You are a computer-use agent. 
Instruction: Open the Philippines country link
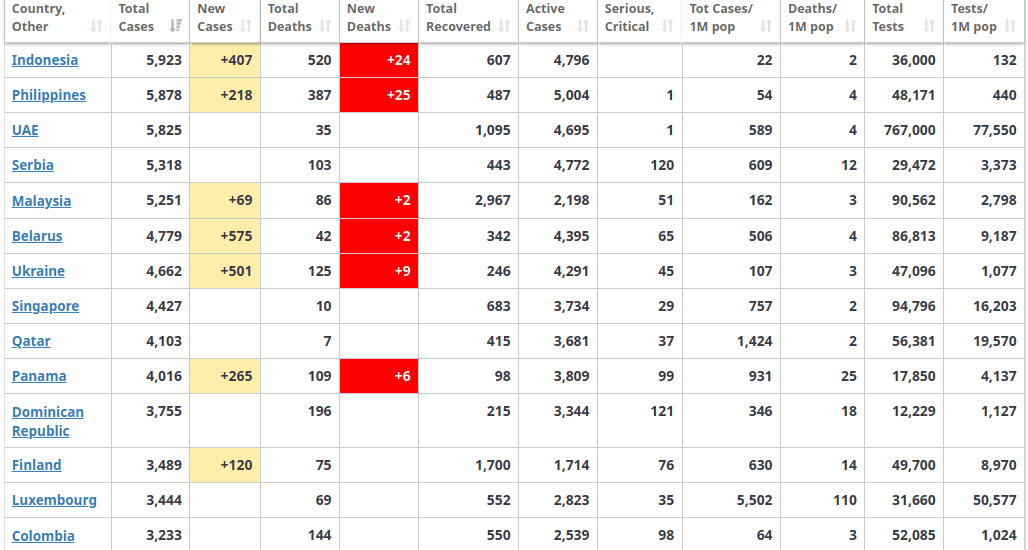[x=49, y=95]
